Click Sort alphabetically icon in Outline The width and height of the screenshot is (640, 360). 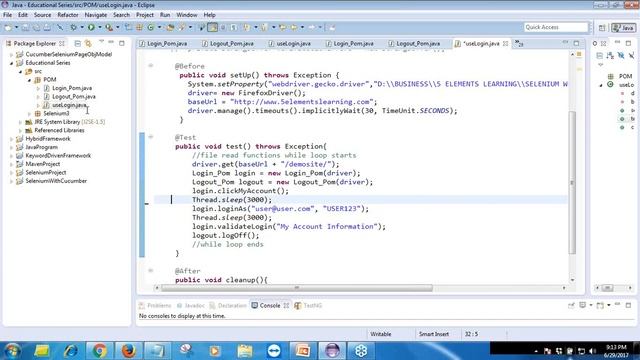pyautogui.click(x=610, y=55)
